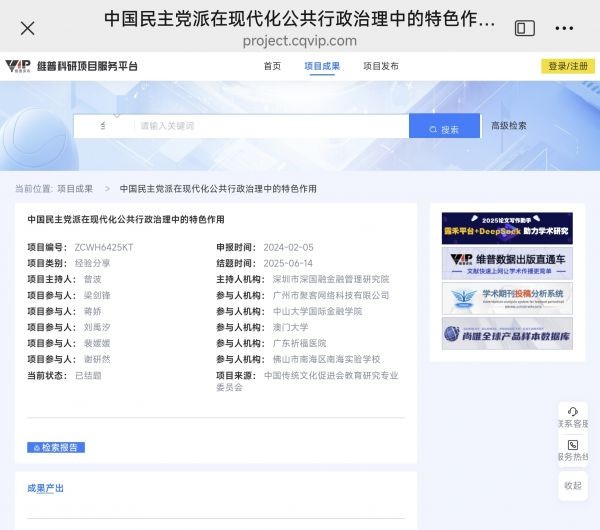Screen dimensions: 600x530
Task: Open the 尚唯全球产品样本数据库 banner
Action: 507,334
